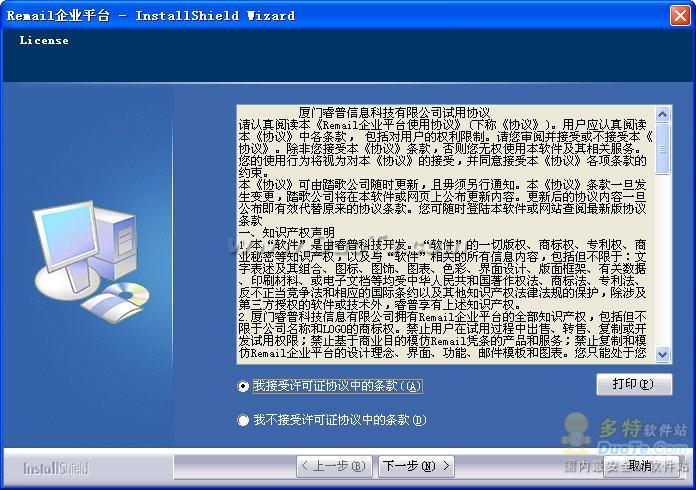Click the computer and CD installer graphic
Image resolution: width=696 pixels, height=490 pixels.
click(x=91, y=261)
